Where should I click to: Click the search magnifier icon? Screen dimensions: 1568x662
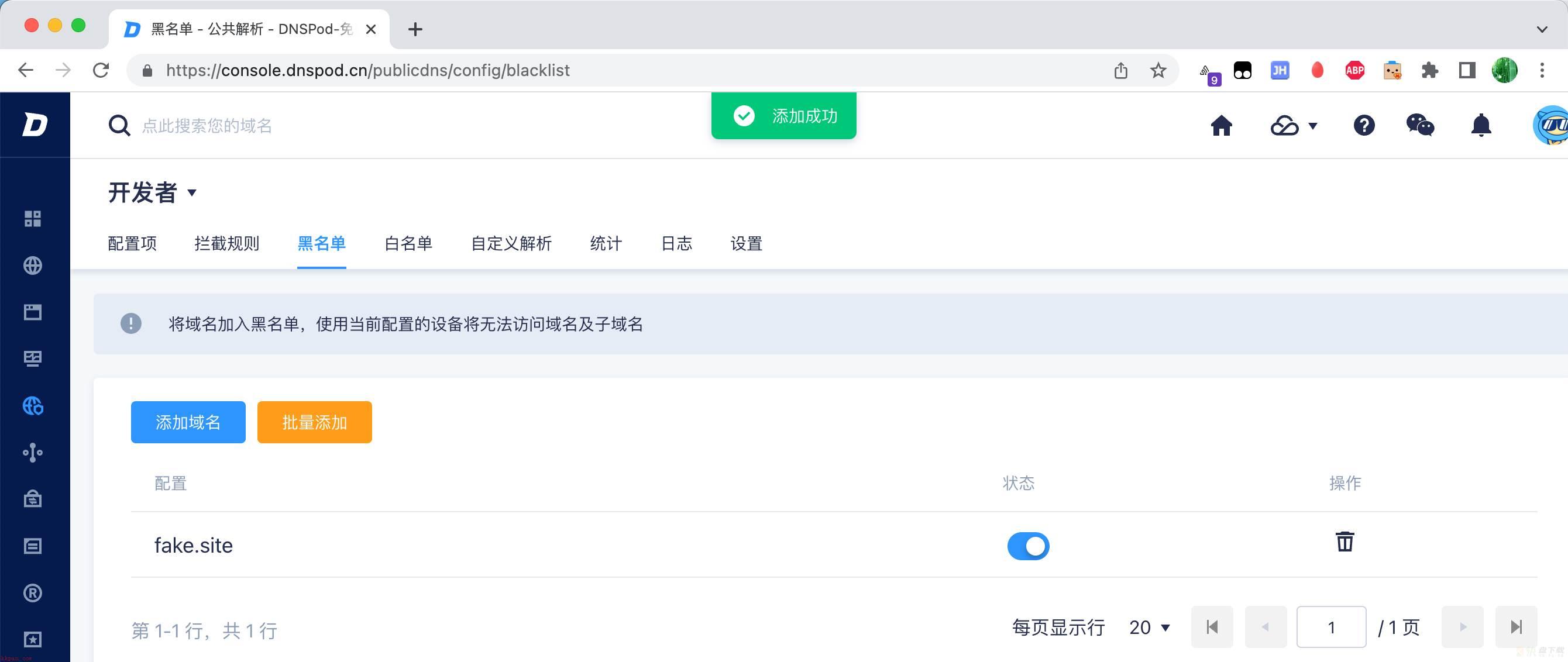[x=119, y=125]
